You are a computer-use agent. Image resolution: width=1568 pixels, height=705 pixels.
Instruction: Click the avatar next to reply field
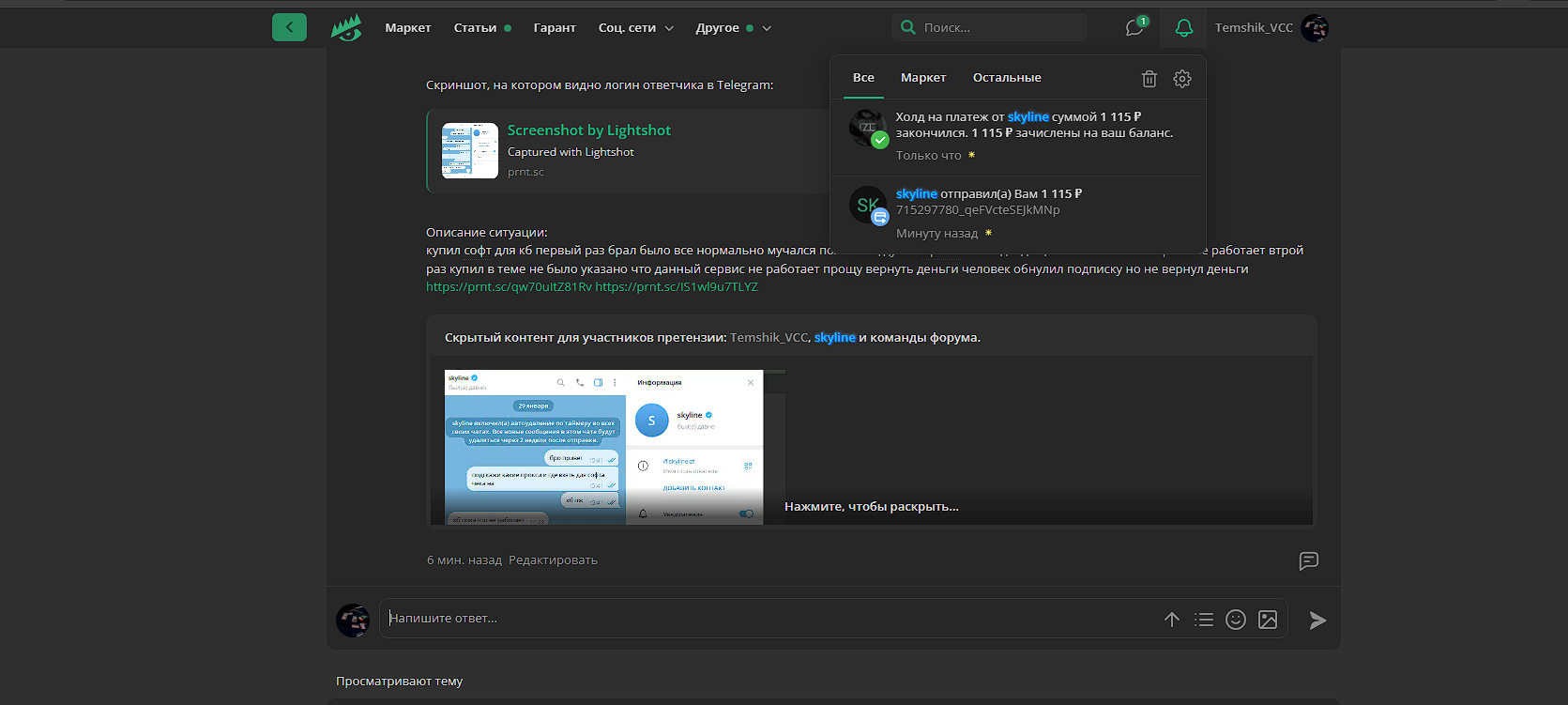(353, 620)
